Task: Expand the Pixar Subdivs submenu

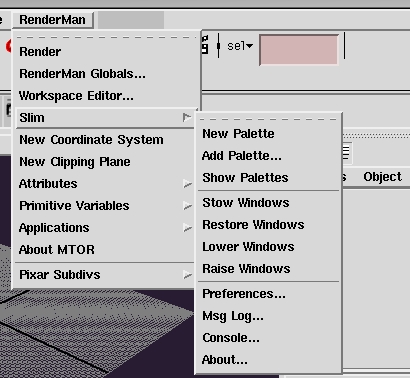Action: click(105, 275)
